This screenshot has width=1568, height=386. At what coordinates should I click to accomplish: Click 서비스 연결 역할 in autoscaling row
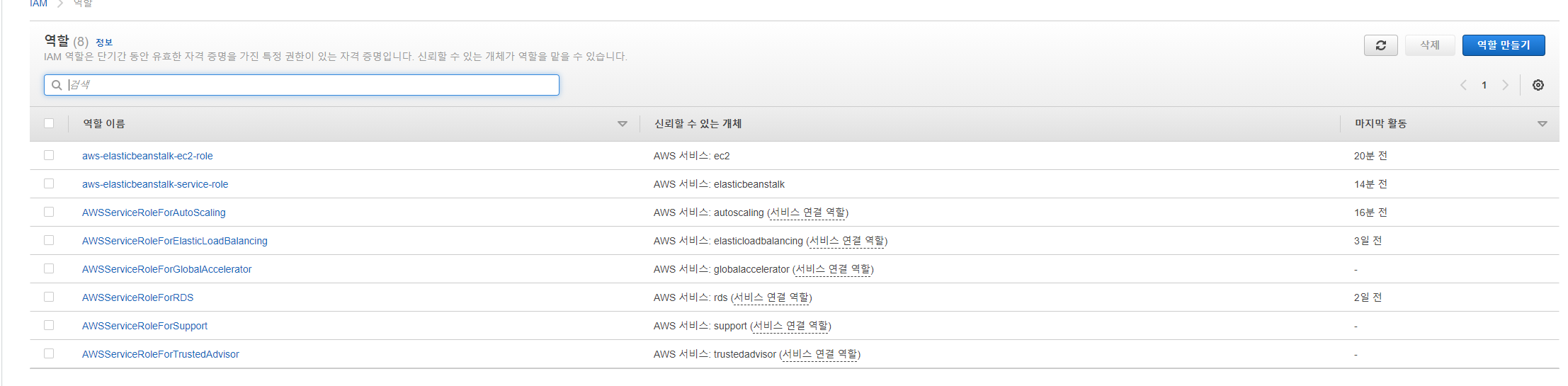pos(807,212)
